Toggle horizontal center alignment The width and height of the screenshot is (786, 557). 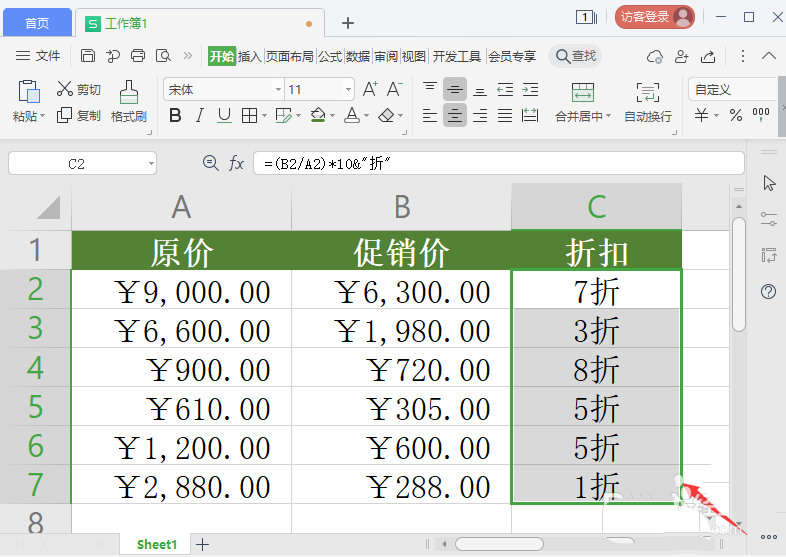point(455,116)
